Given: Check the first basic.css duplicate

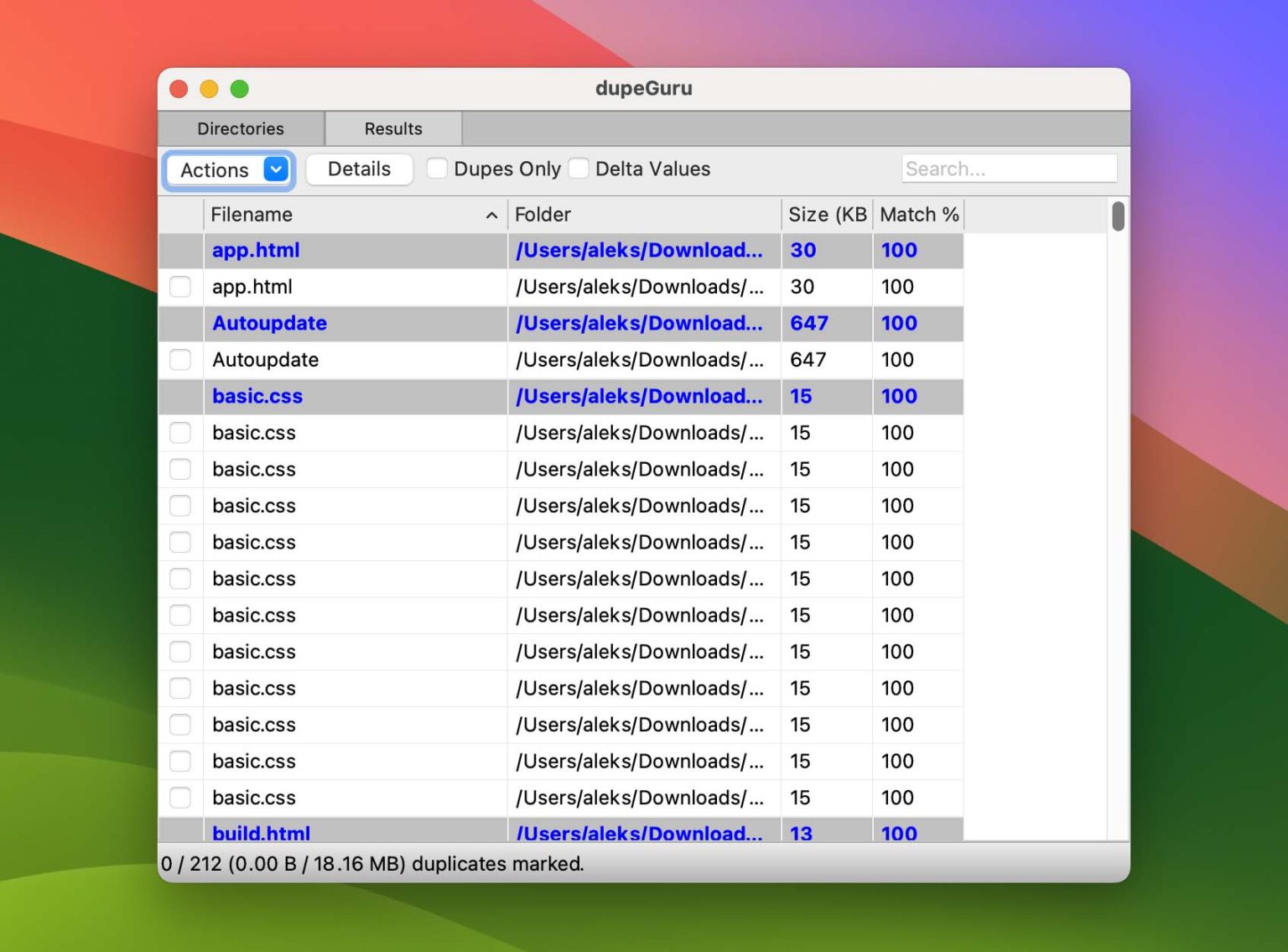Looking at the screenshot, I should click(x=180, y=433).
